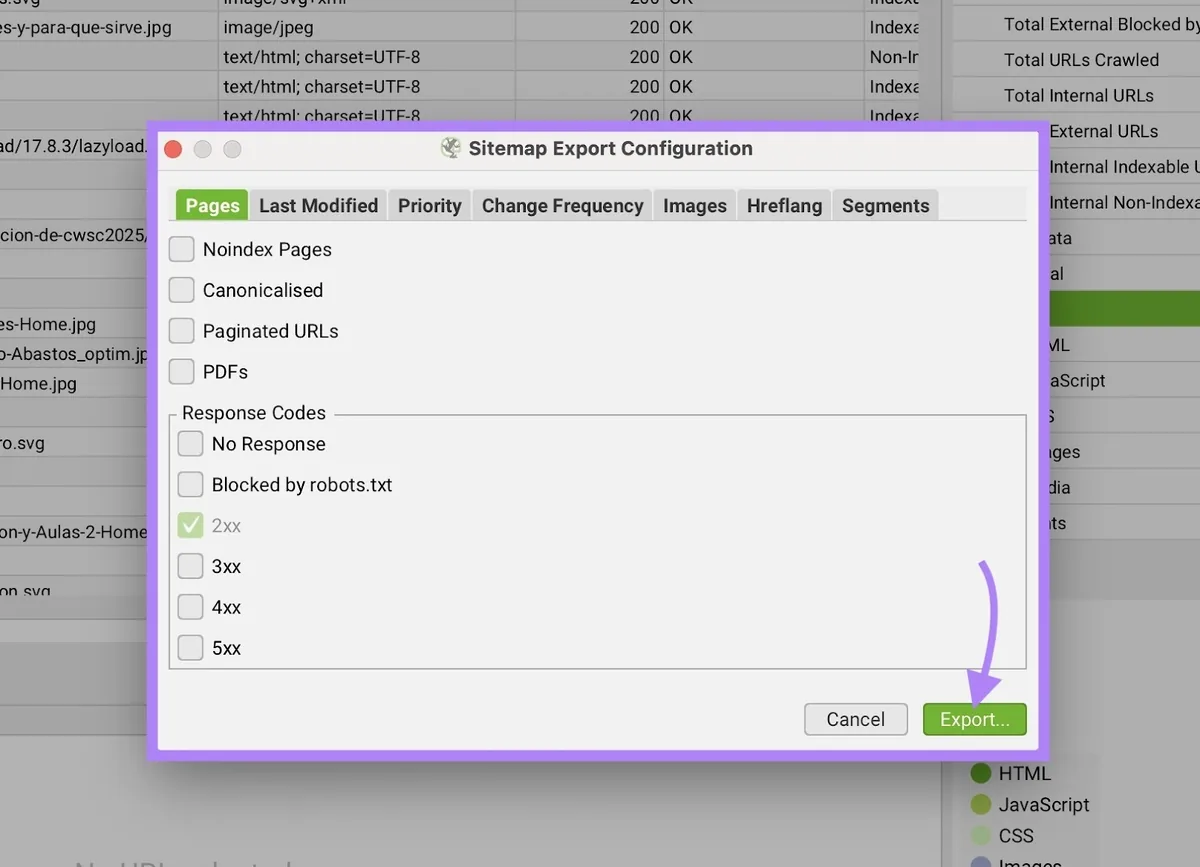Toggle the 4xx response code checkbox
This screenshot has height=867, width=1200.
[190, 607]
